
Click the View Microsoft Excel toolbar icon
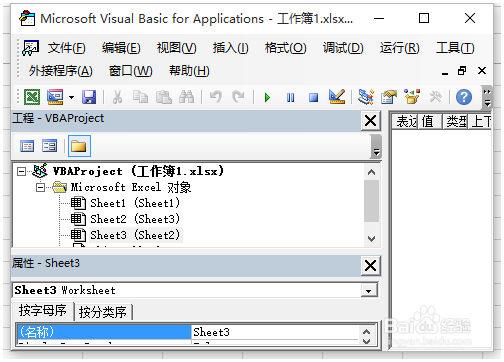[x=32, y=97]
